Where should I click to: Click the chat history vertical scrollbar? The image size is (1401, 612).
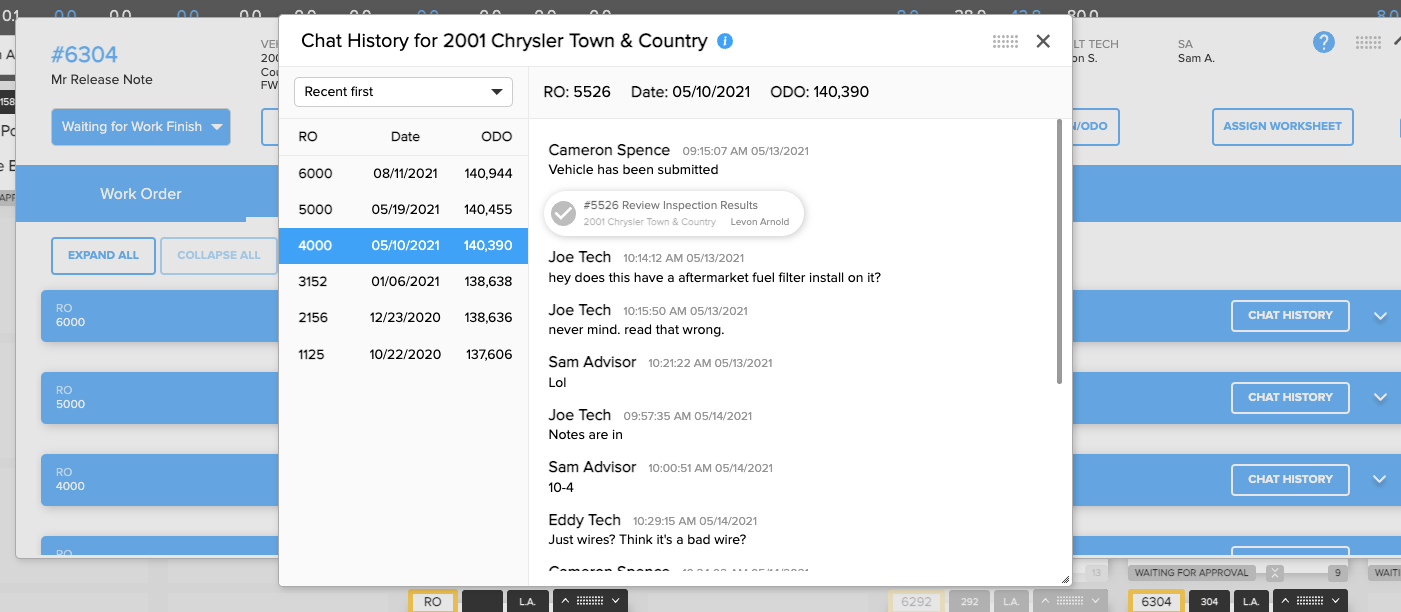[1060, 251]
